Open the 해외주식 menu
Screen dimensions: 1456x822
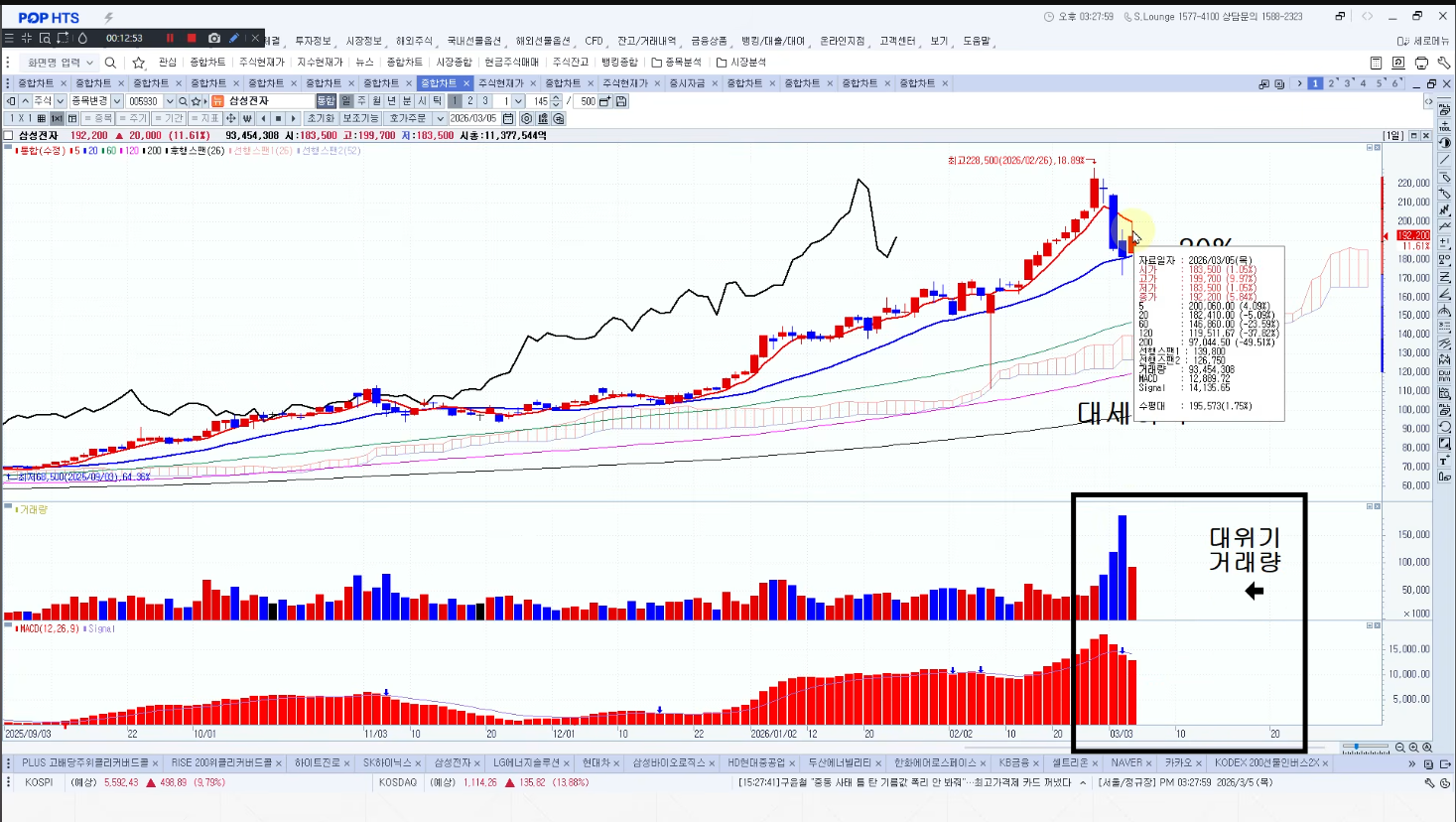(414, 41)
